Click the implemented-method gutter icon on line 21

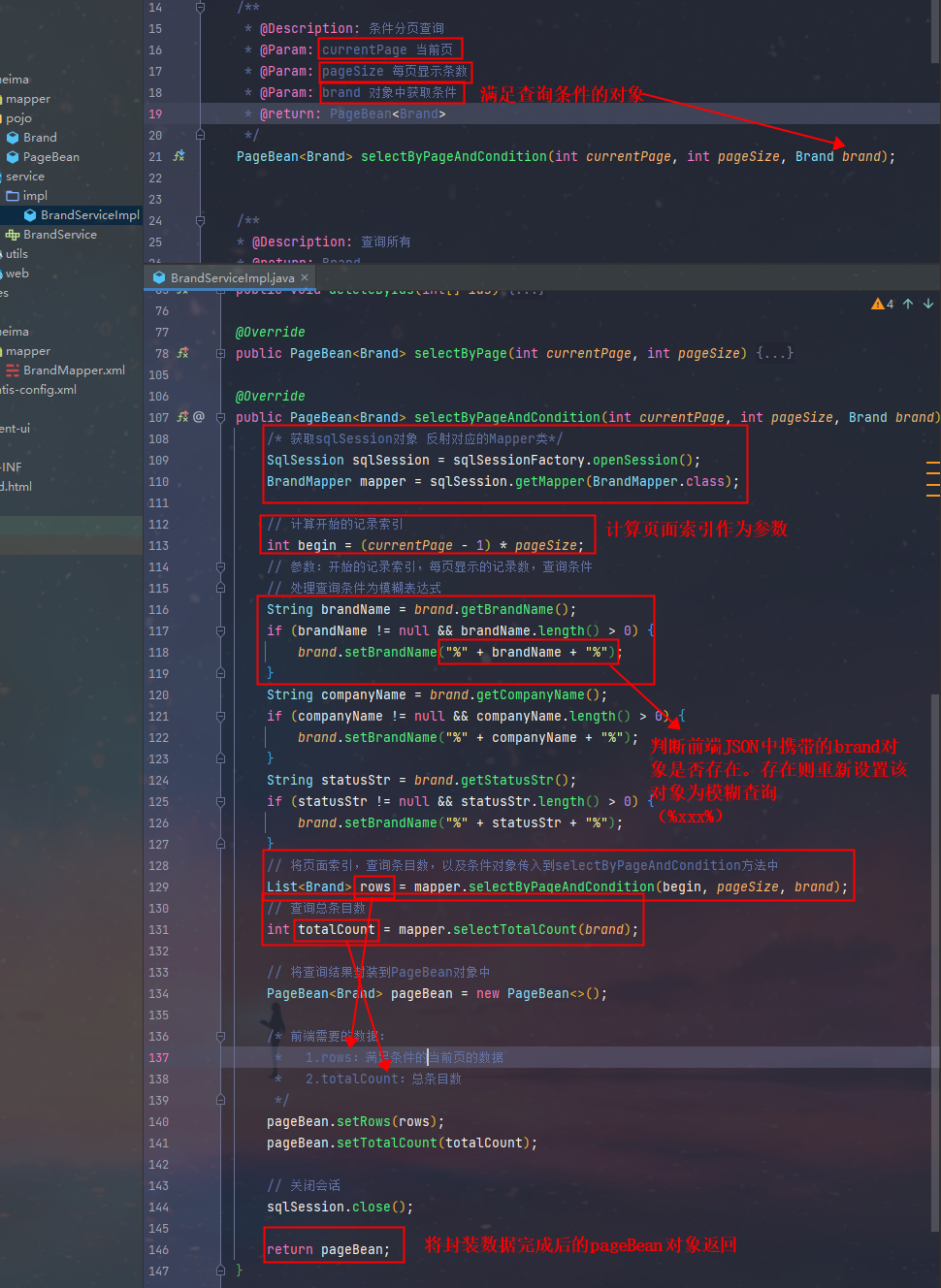pyautogui.click(x=179, y=155)
